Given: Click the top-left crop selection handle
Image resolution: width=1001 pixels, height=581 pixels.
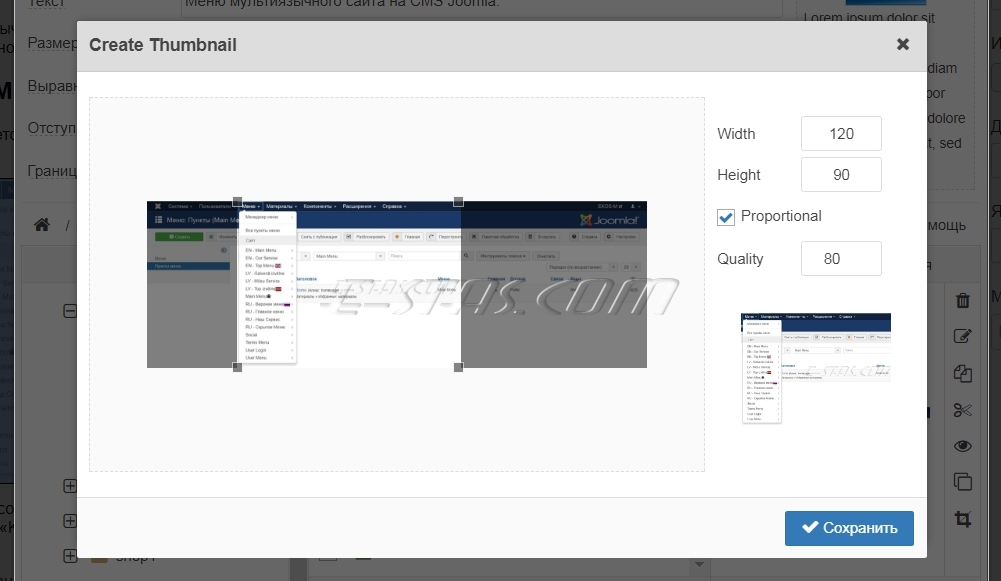Looking at the screenshot, I should (x=237, y=202).
